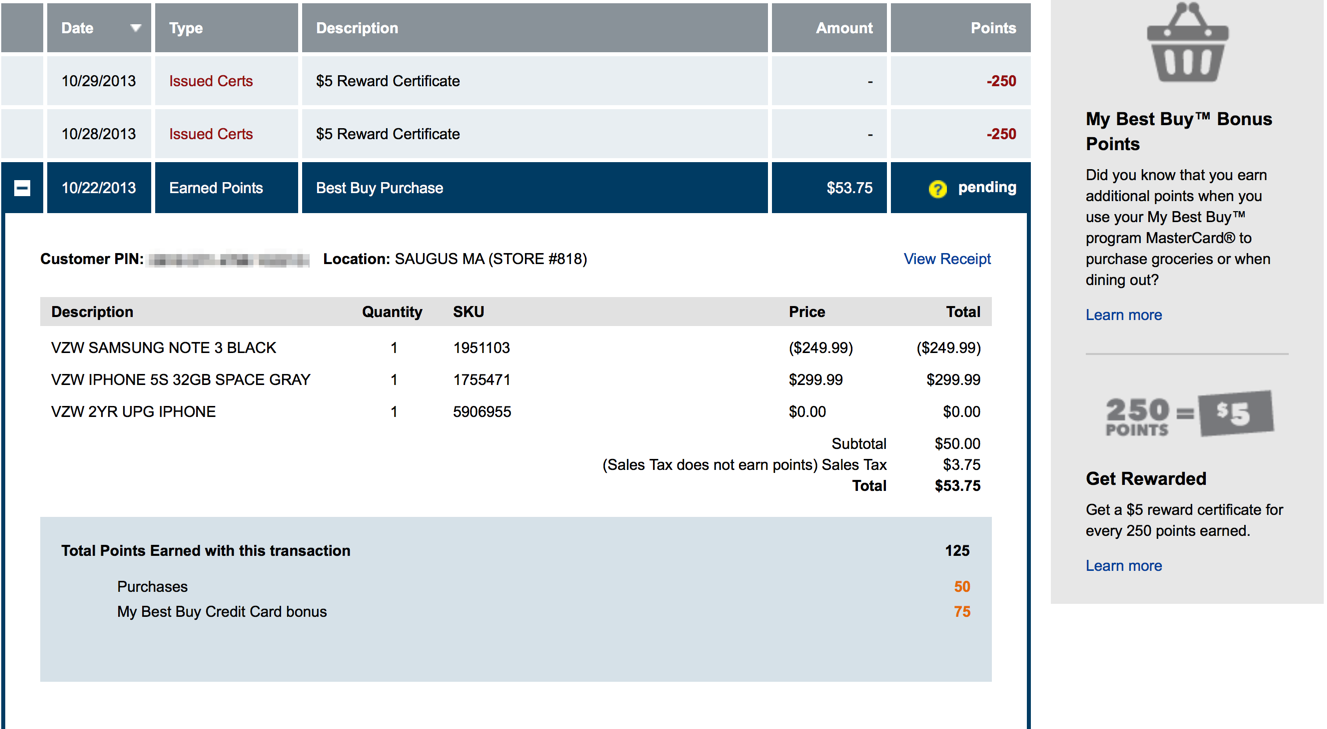The width and height of the screenshot is (1327, 729).
Task: Select Issued Certs in the 10/29/2013 row
Action: click(211, 81)
